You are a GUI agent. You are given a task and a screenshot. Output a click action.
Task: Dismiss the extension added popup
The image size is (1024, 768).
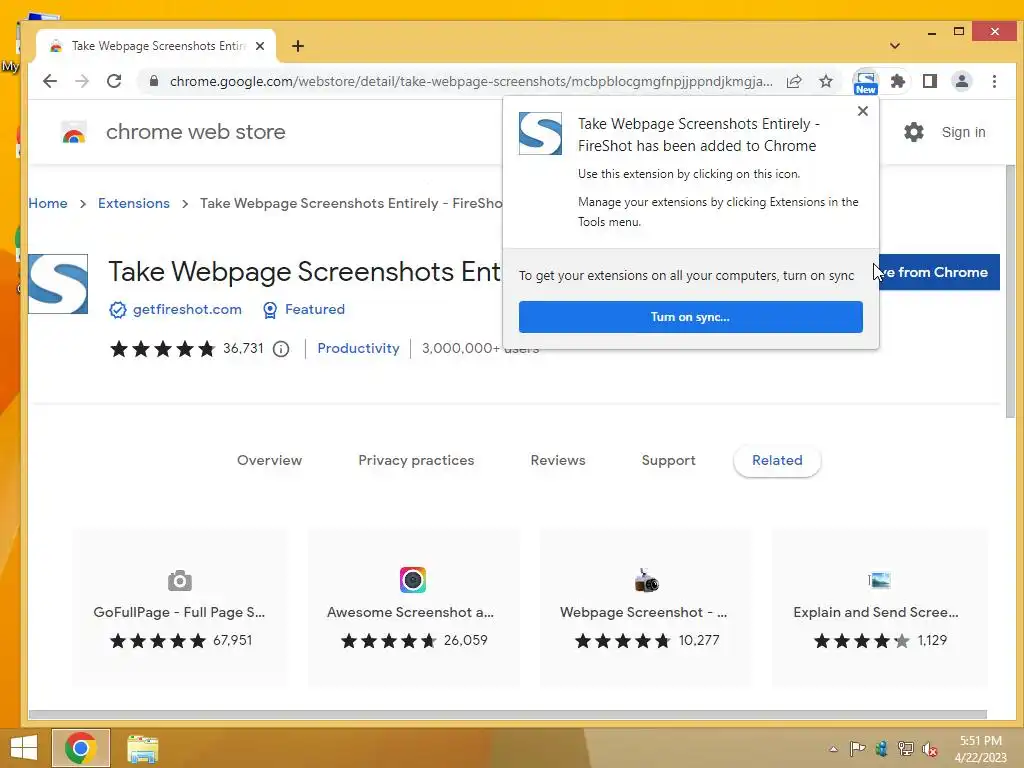point(863,111)
